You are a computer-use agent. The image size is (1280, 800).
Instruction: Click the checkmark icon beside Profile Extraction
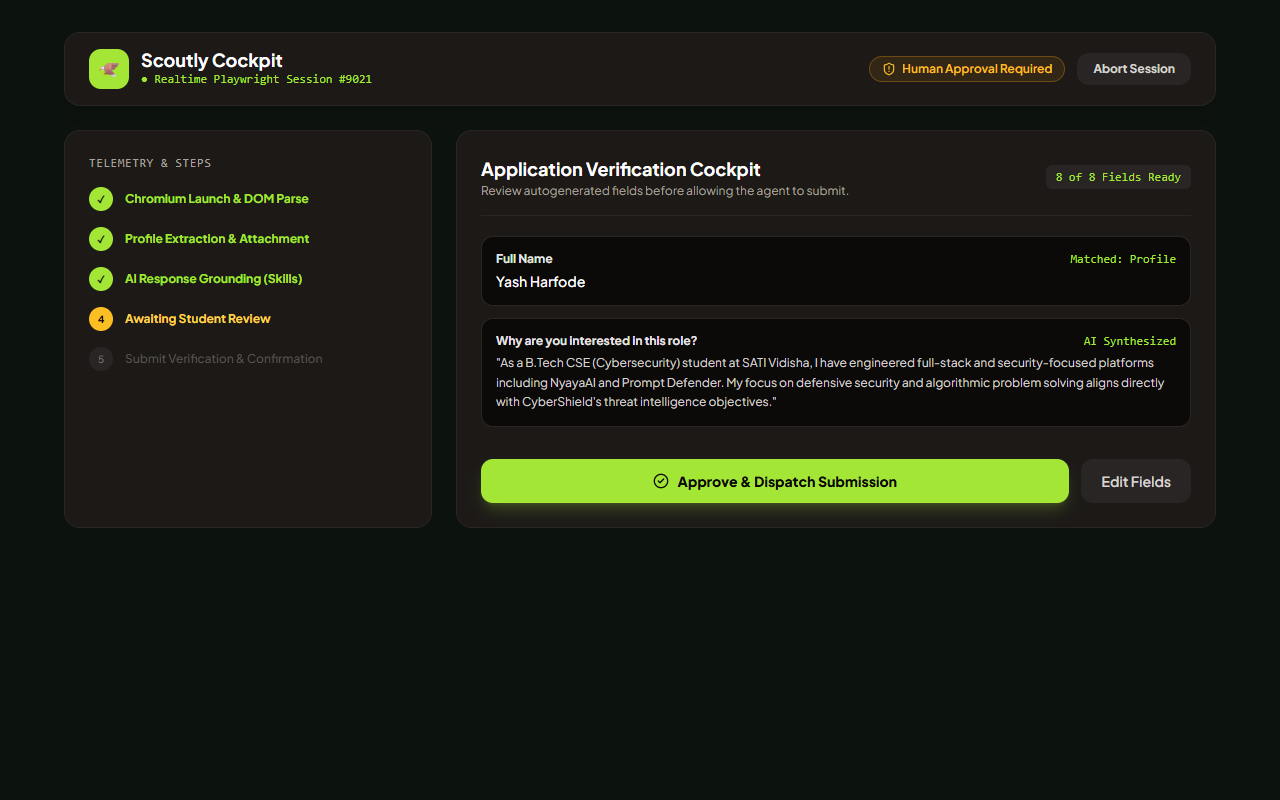click(101, 239)
